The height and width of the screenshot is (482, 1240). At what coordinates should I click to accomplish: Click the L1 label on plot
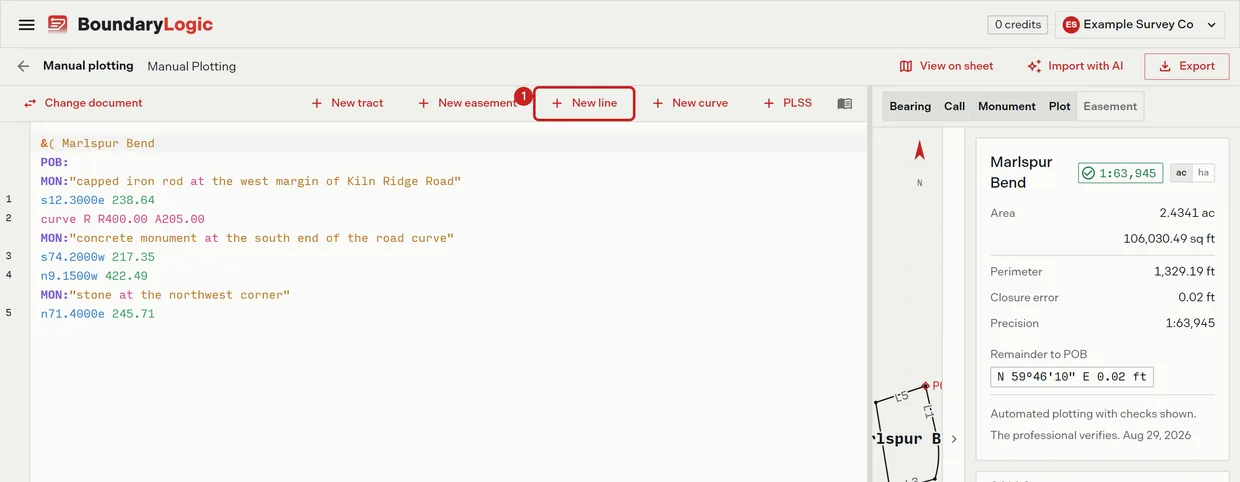929,410
